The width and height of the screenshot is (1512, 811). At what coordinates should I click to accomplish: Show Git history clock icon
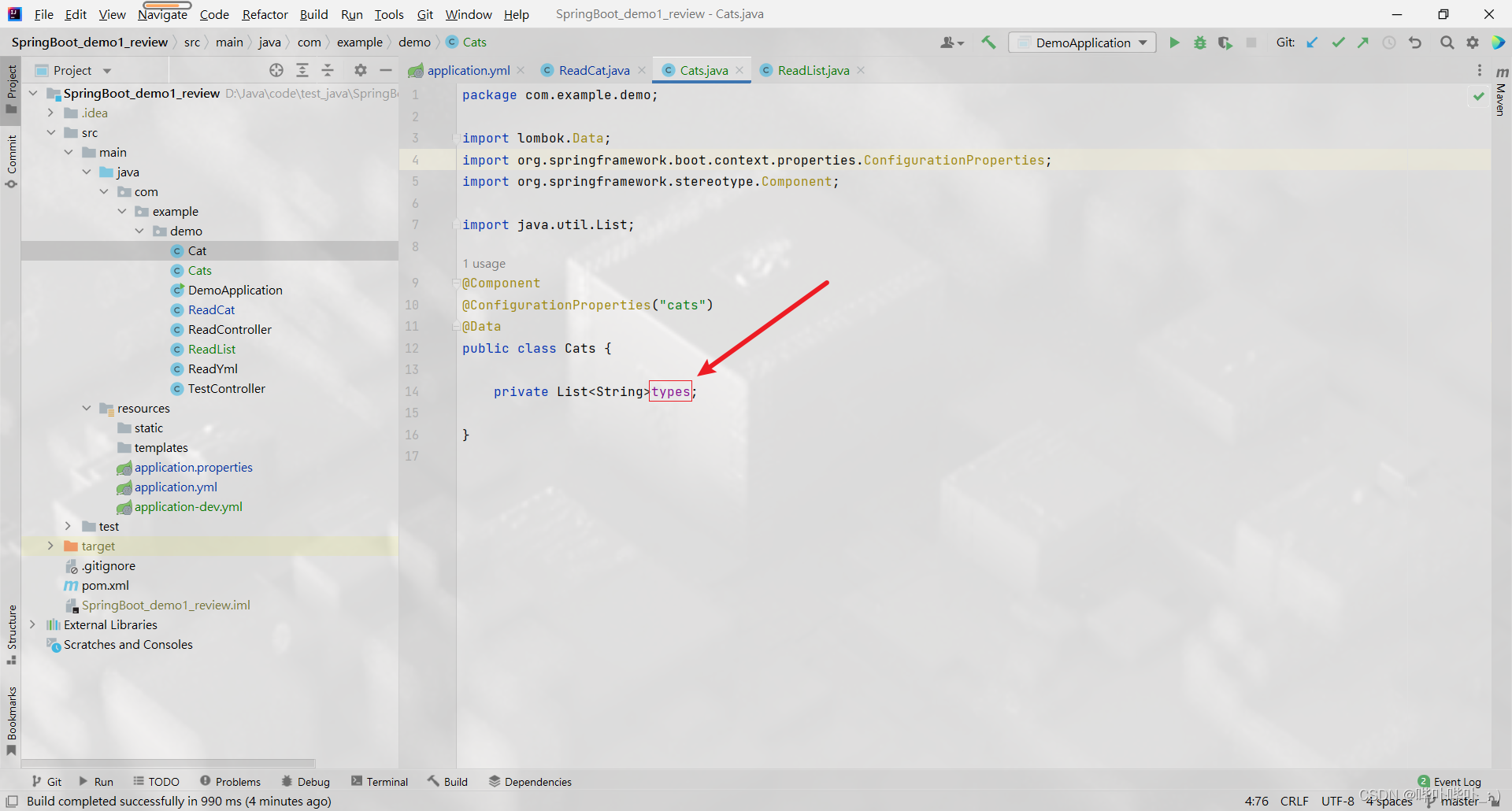point(1389,43)
